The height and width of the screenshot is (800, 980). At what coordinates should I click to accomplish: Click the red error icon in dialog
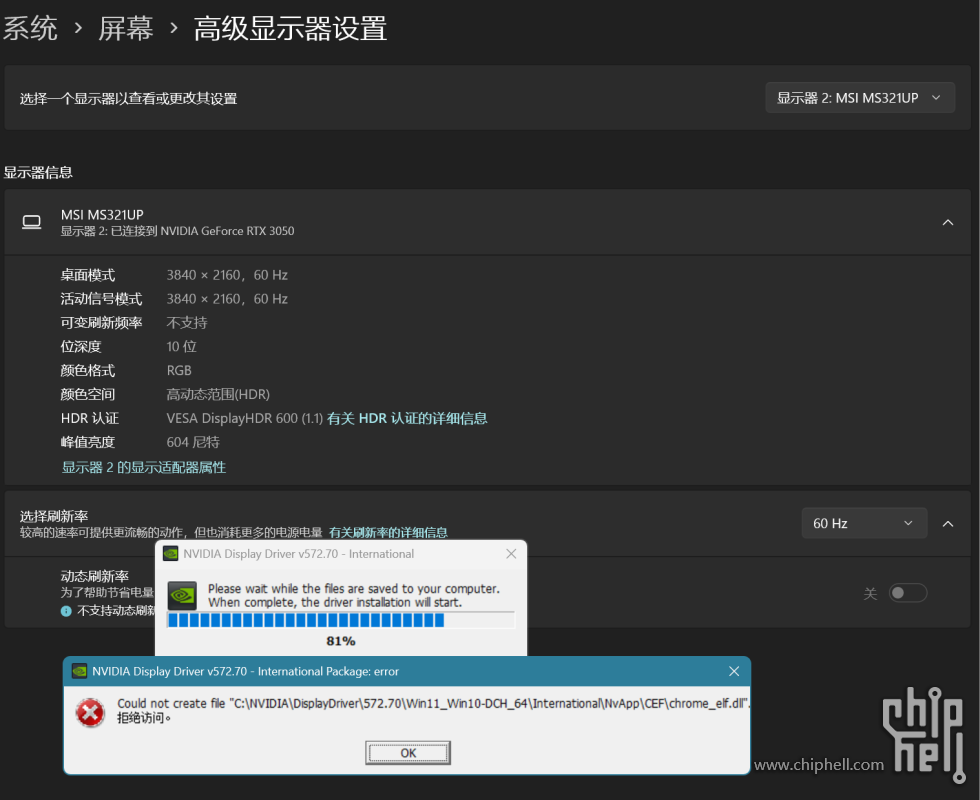[90, 712]
